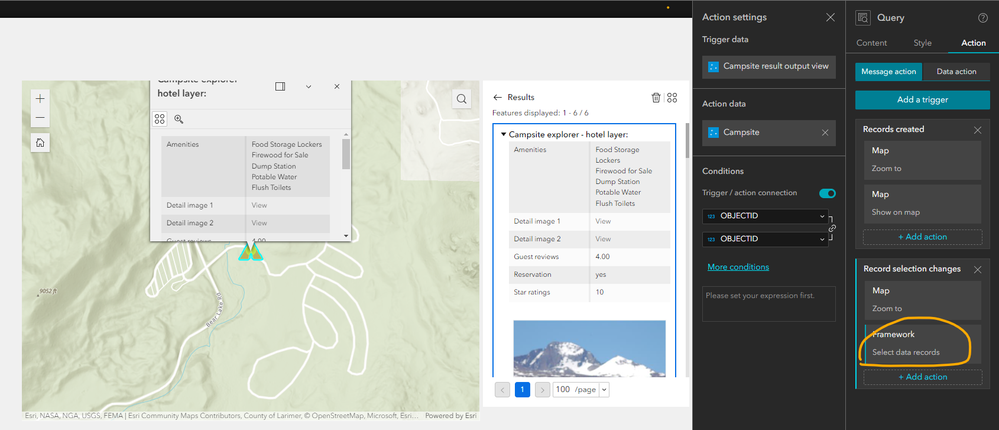
Task: Click the campsite triangle marker on map
Action: pyautogui.click(x=250, y=252)
